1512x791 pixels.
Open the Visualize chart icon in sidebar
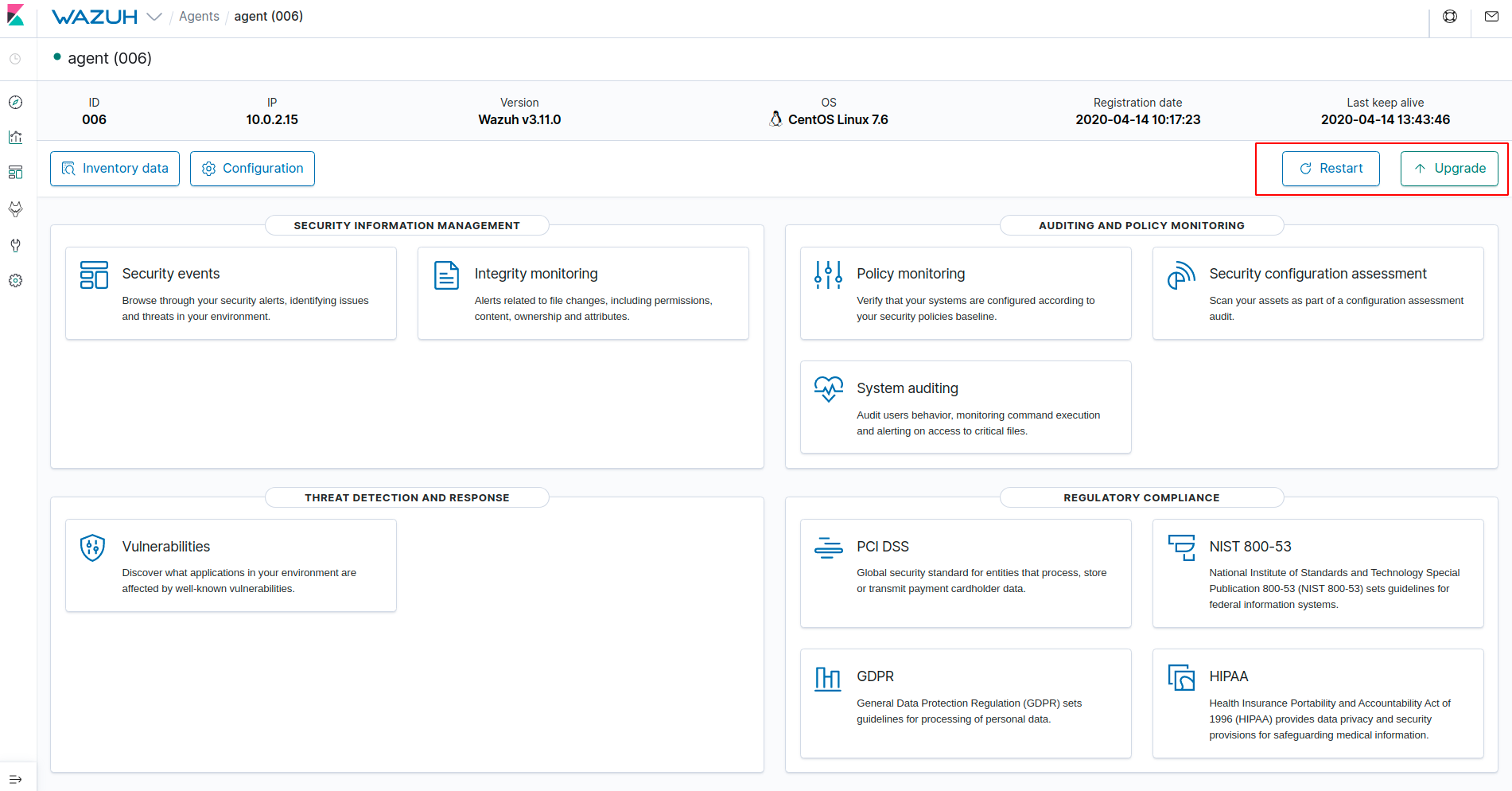click(15, 138)
